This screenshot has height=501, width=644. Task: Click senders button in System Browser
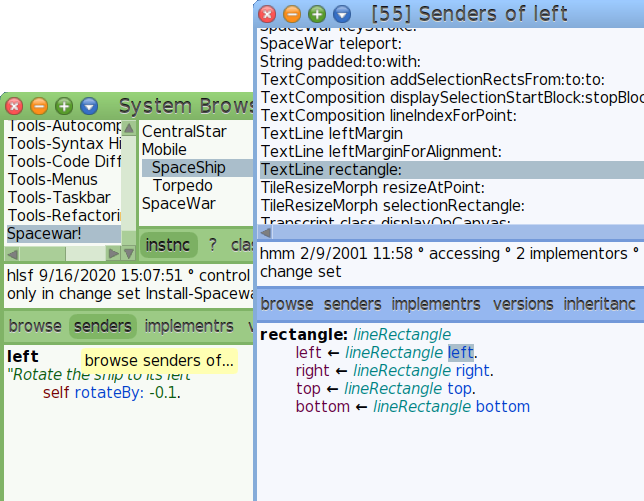coord(103,326)
